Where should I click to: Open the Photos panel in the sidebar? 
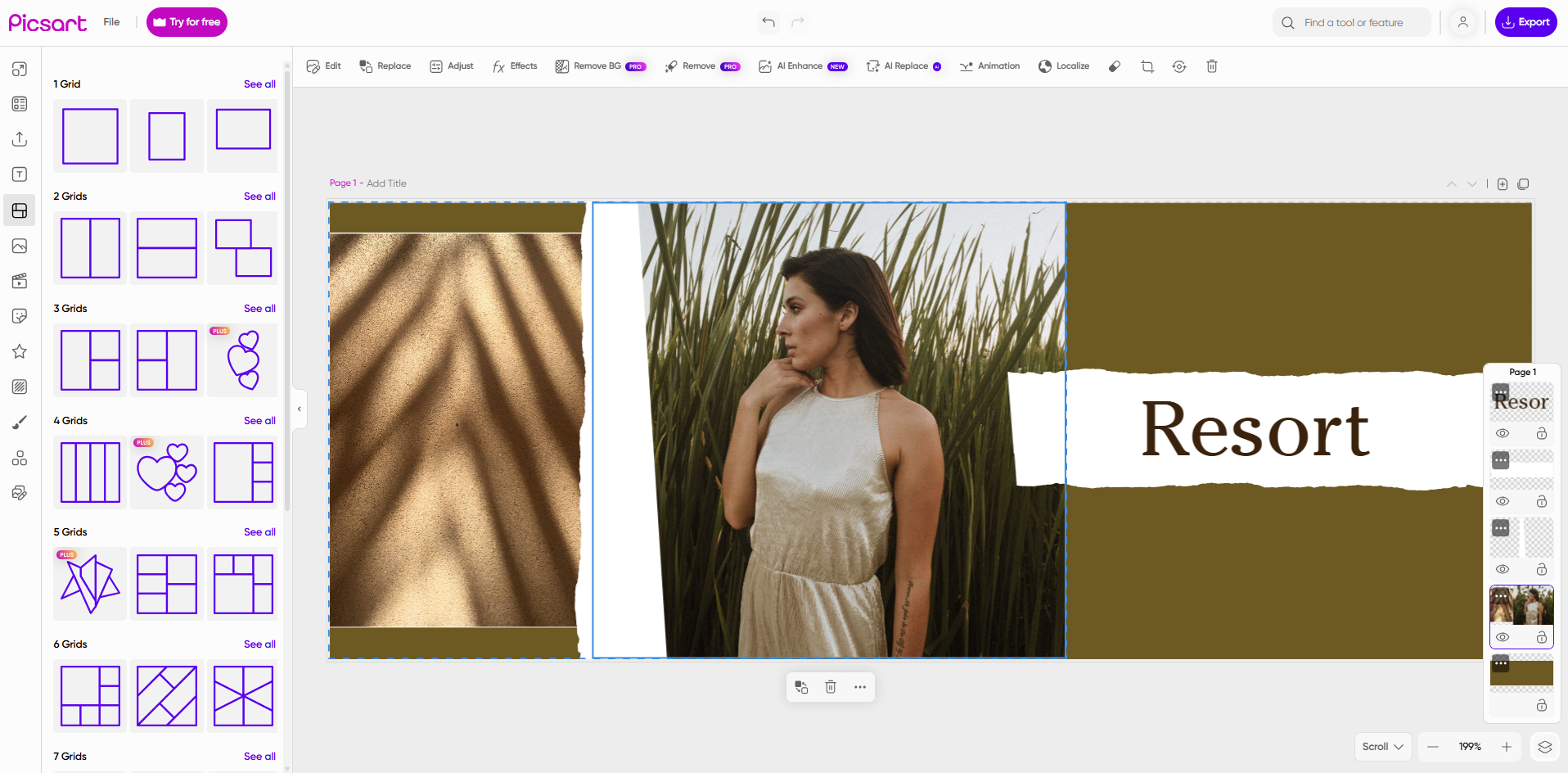click(20, 246)
